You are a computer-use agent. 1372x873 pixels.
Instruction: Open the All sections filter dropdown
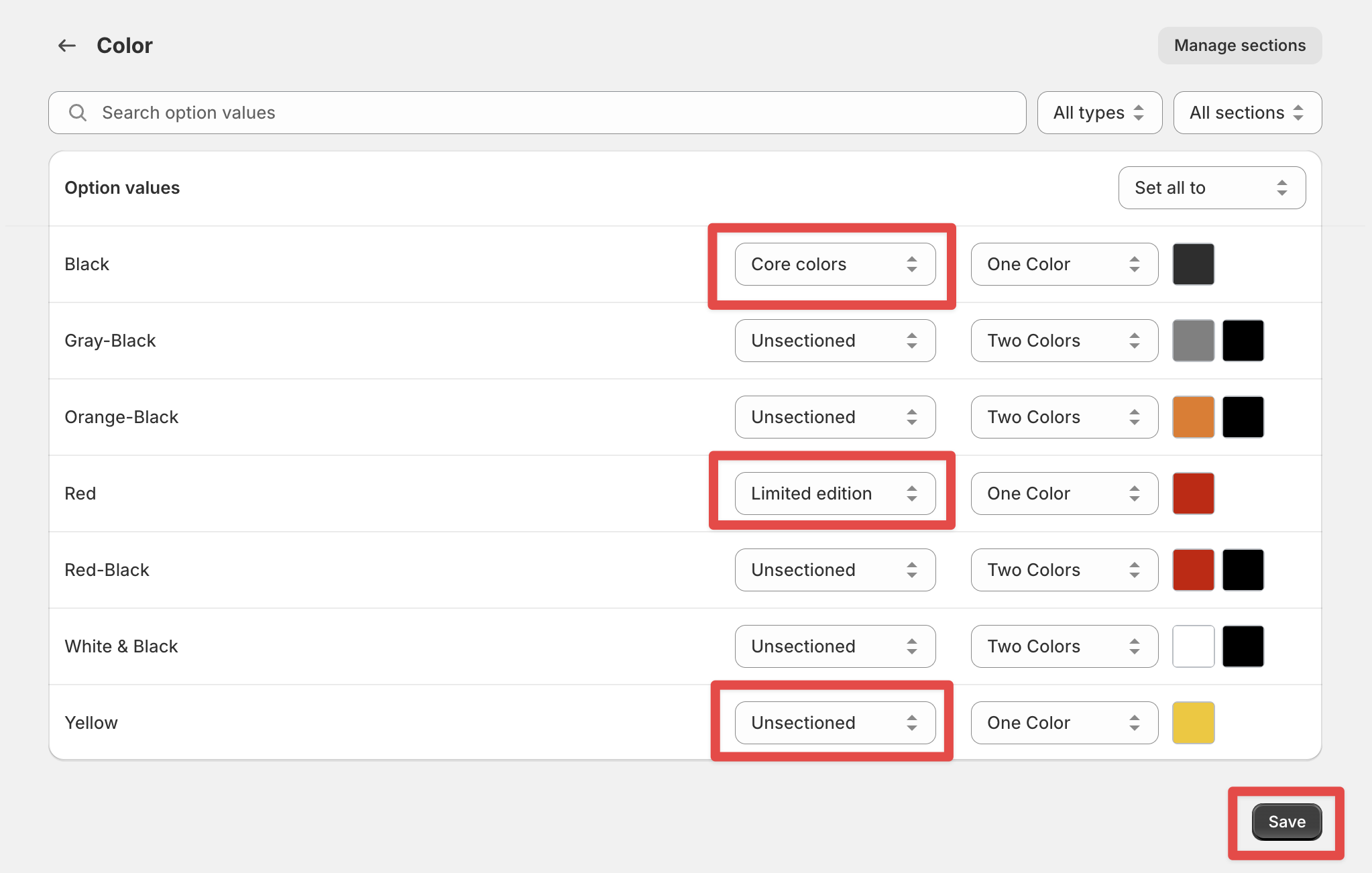coord(1247,113)
